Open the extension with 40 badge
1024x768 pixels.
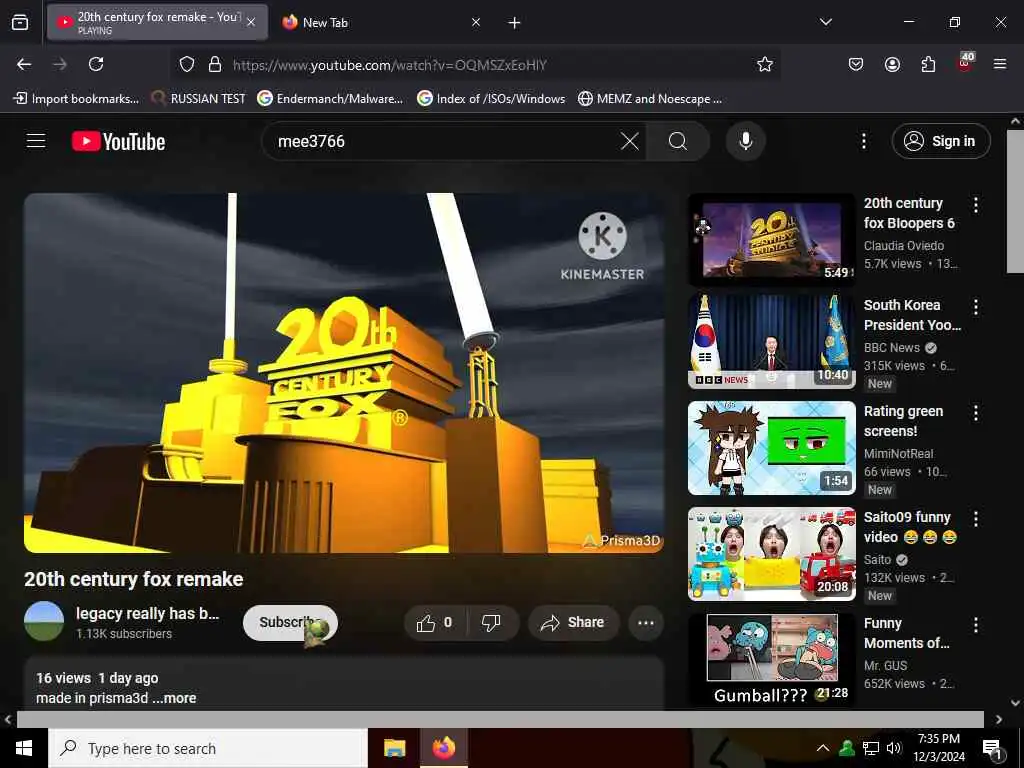tap(965, 63)
